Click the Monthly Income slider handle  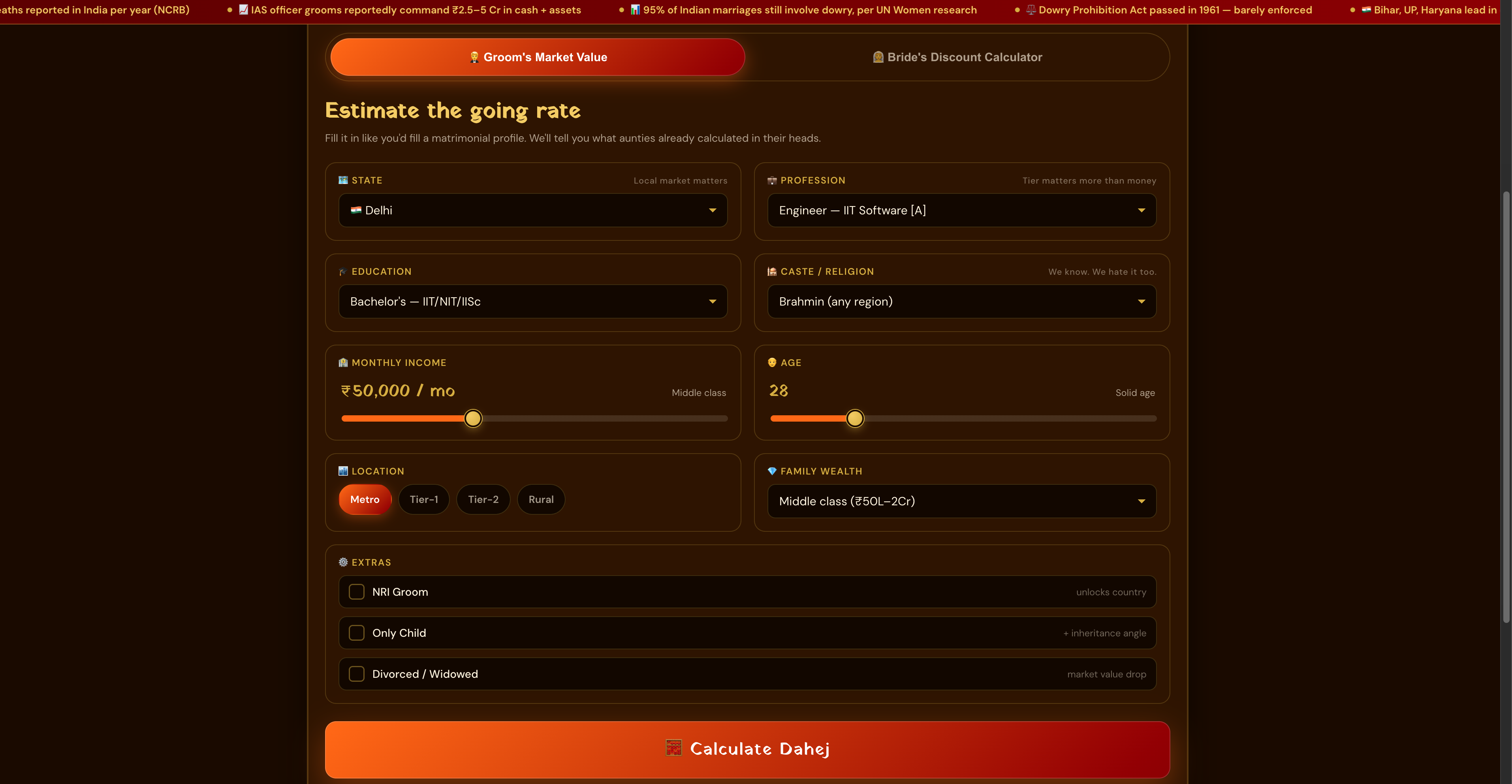tap(472, 418)
